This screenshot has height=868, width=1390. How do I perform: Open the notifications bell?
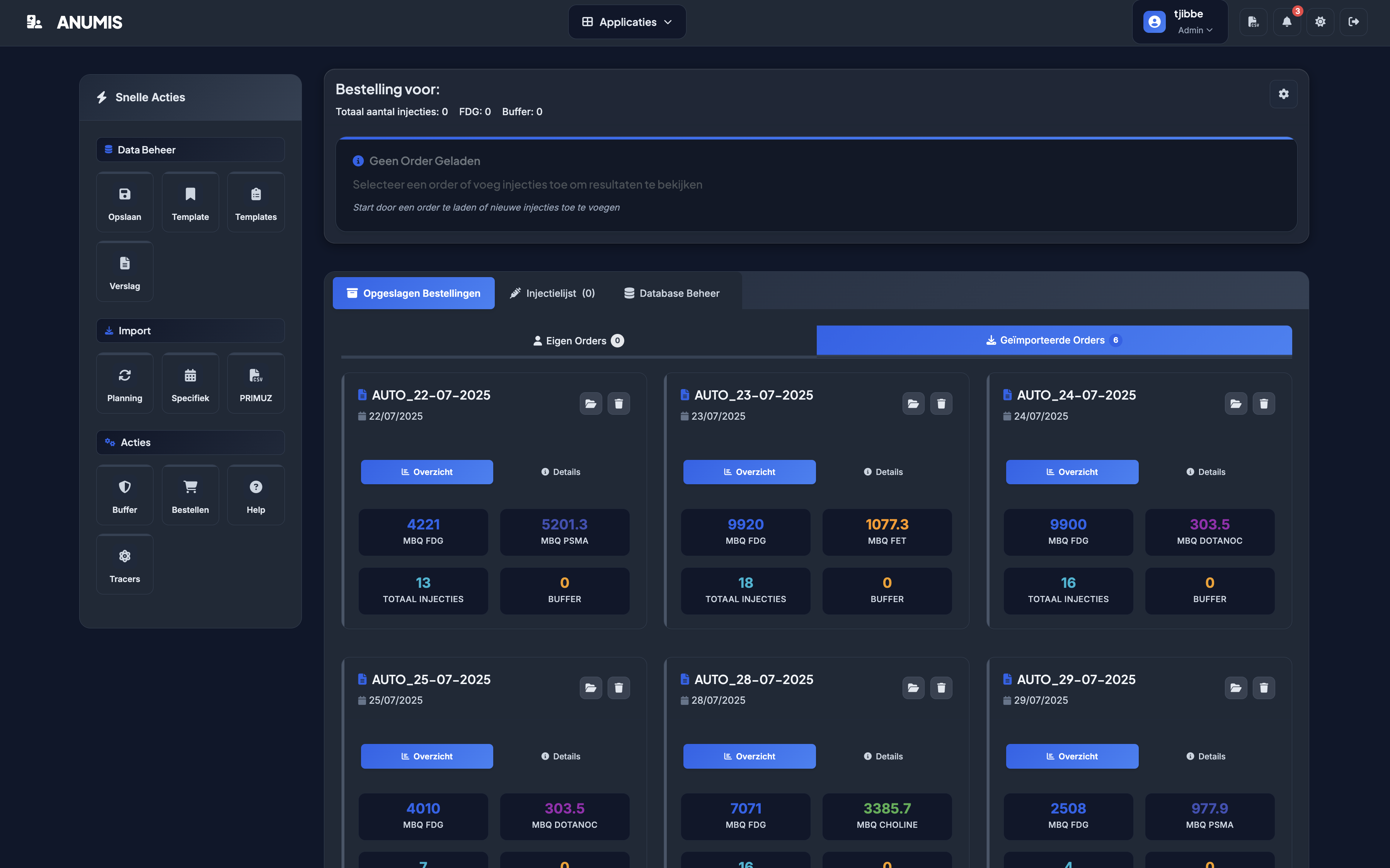click(1287, 22)
